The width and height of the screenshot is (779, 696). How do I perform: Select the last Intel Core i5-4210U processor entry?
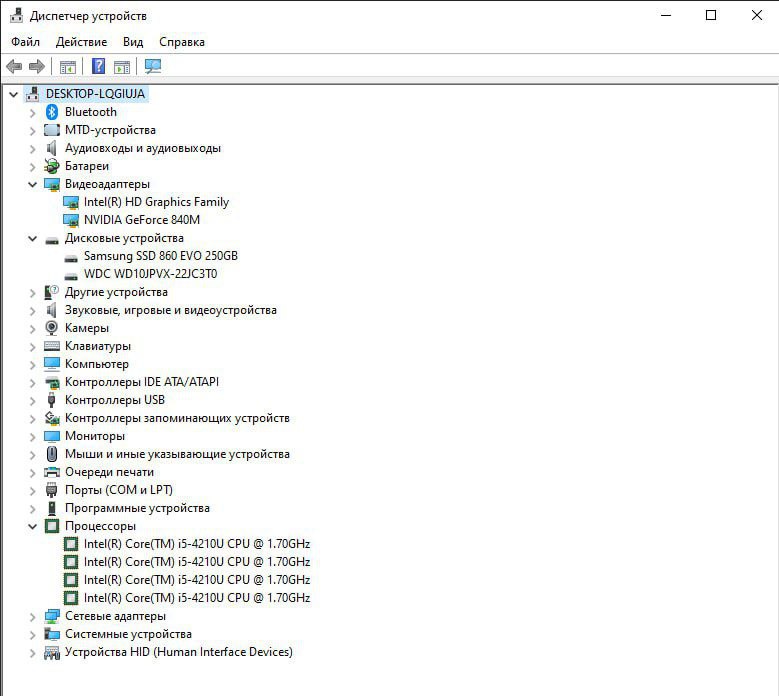coord(197,598)
